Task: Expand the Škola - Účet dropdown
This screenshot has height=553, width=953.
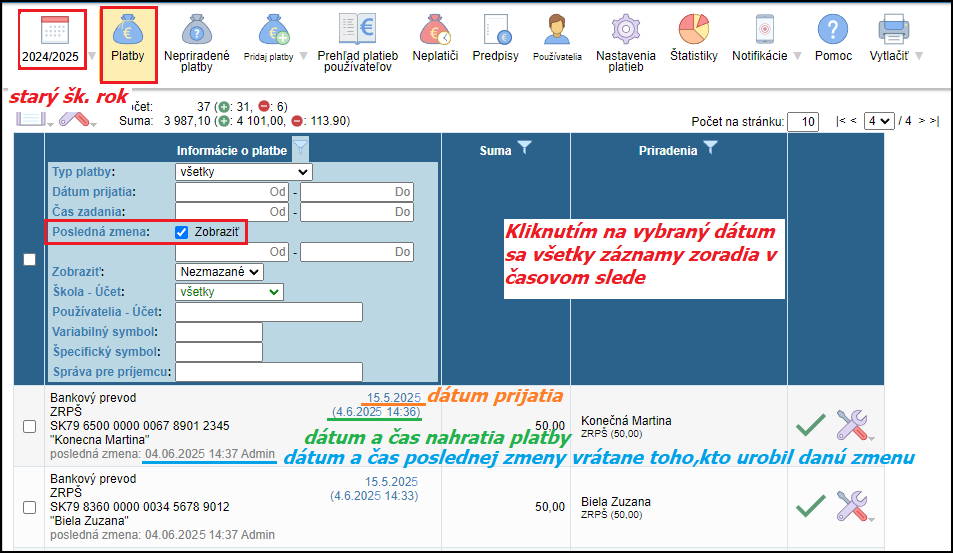Action: click(229, 292)
